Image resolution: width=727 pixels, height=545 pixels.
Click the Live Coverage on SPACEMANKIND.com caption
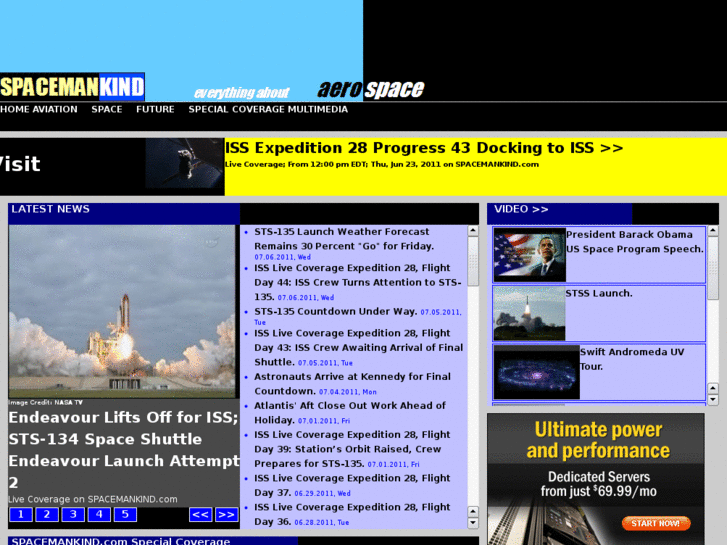coord(93,499)
